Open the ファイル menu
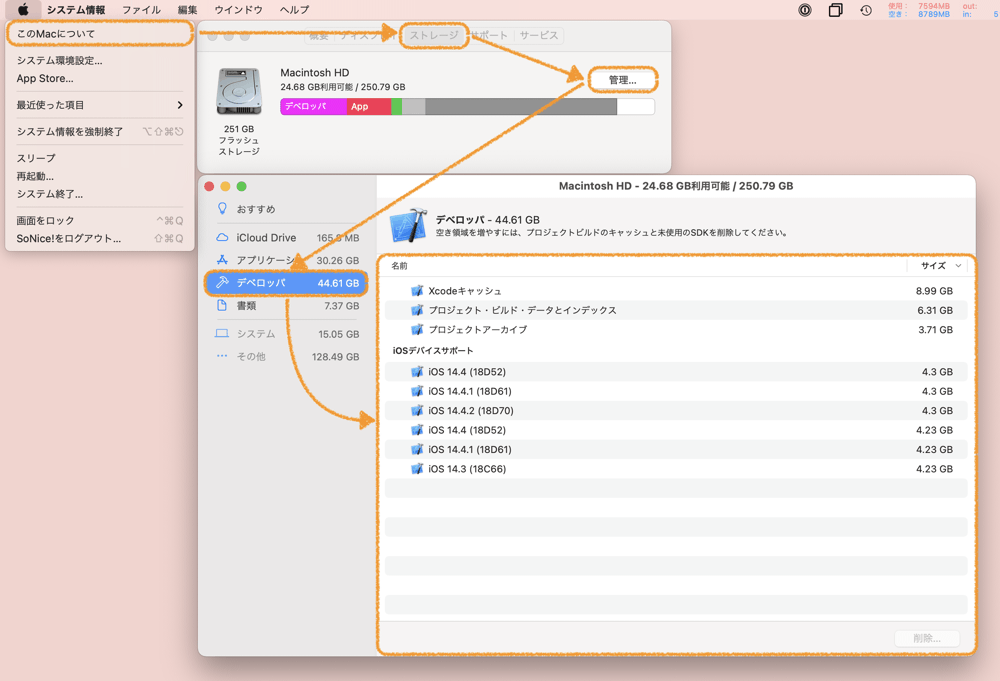Screen dimensions: 1000x681 coord(142,10)
